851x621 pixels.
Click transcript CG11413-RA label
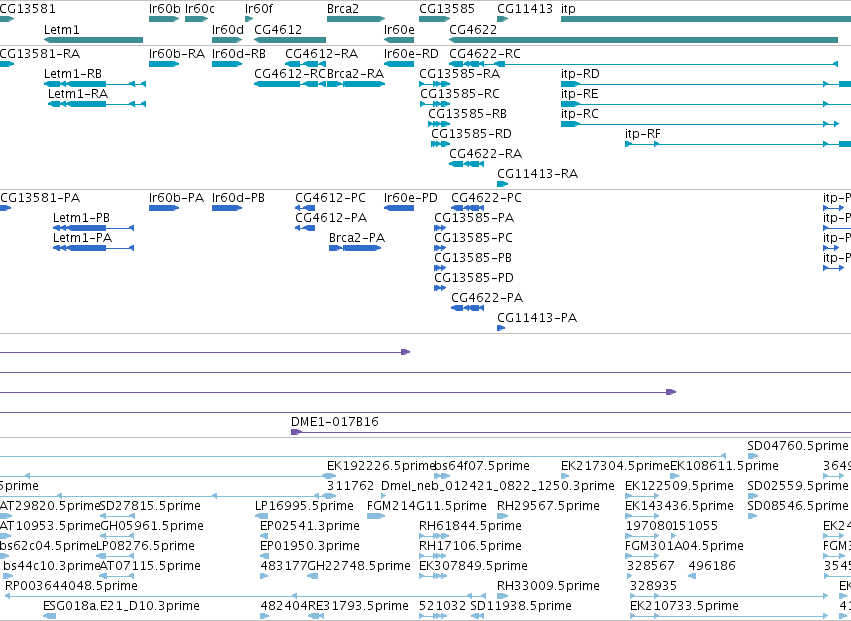(x=537, y=174)
